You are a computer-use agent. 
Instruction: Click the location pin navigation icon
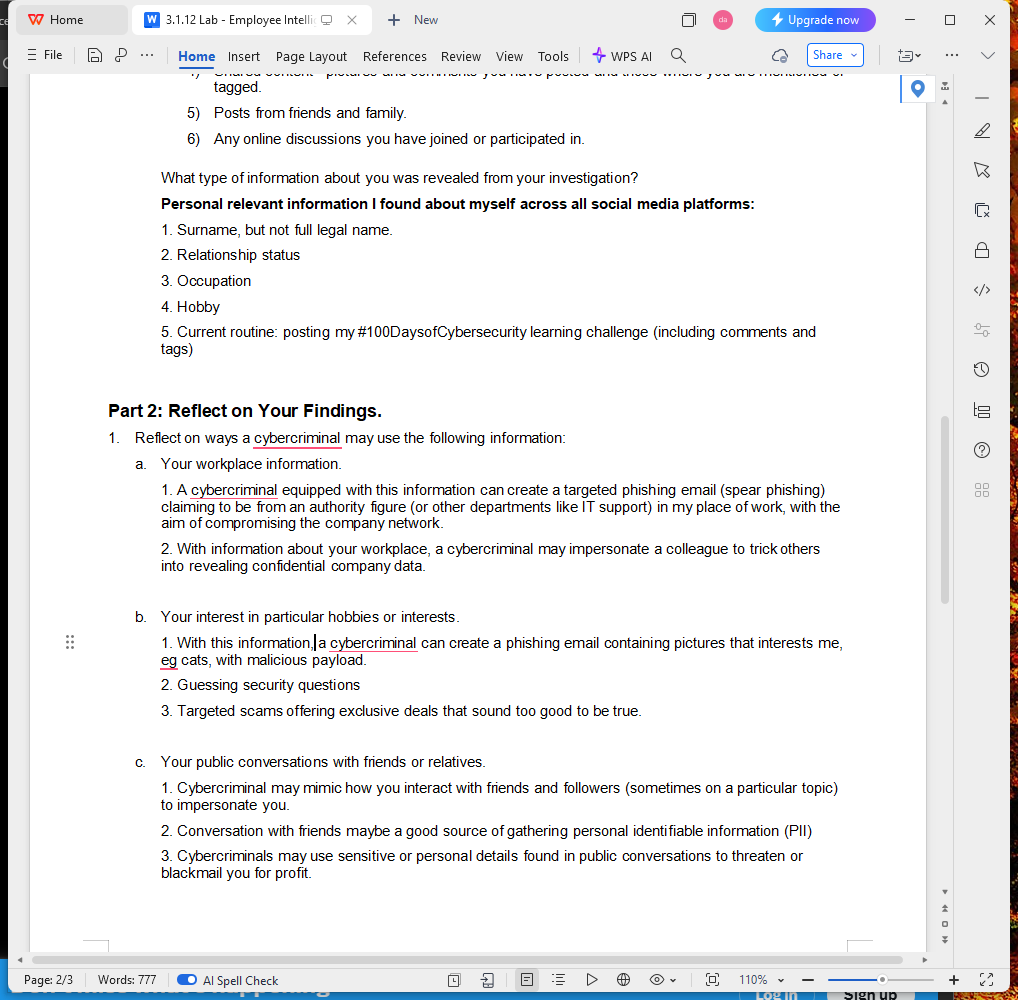(x=917, y=88)
